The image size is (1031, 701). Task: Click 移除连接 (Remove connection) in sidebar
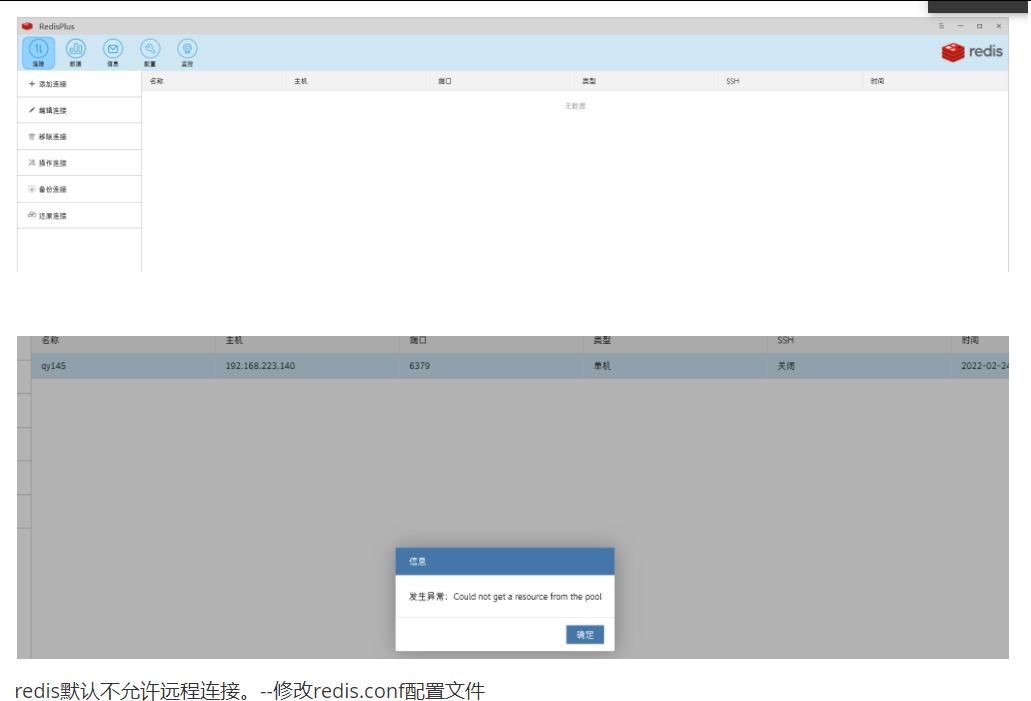pyautogui.click(x=79, y=137)
